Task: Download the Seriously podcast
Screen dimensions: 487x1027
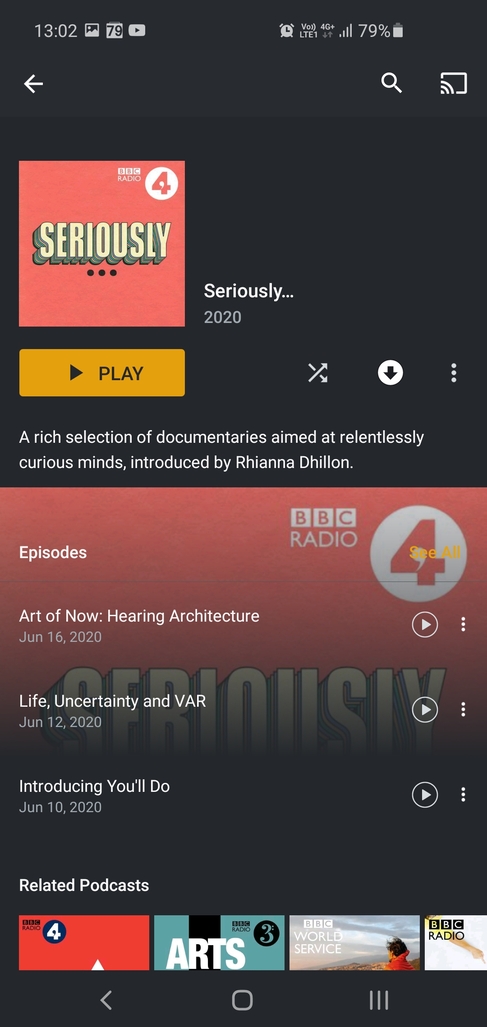Action: pyautogui.click(x=390, y=373)
